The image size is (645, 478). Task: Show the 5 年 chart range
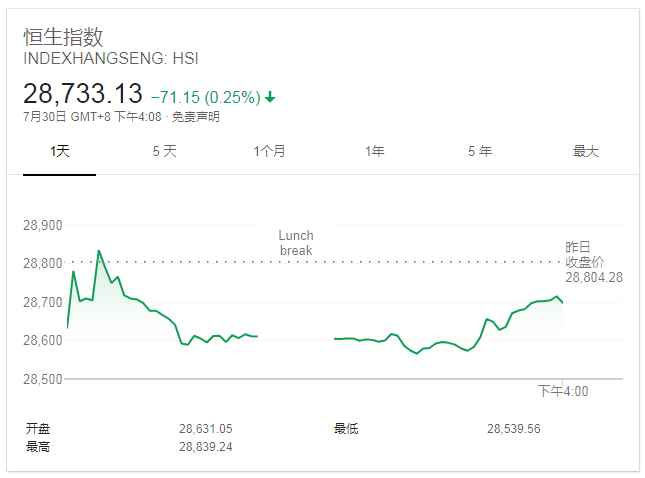point(480,151)
